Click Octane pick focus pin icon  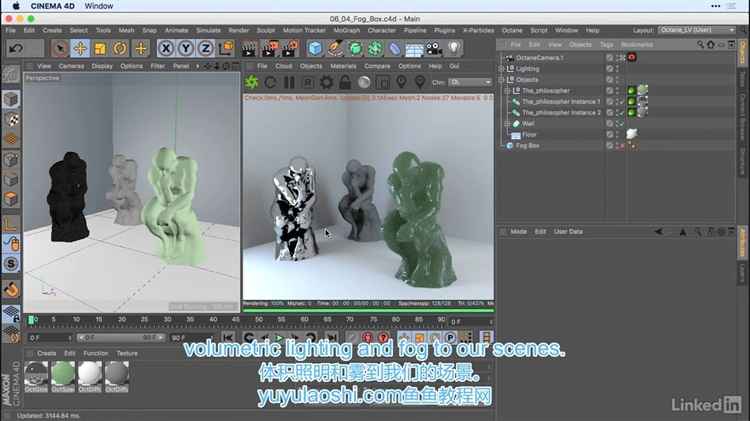[401, 82]
